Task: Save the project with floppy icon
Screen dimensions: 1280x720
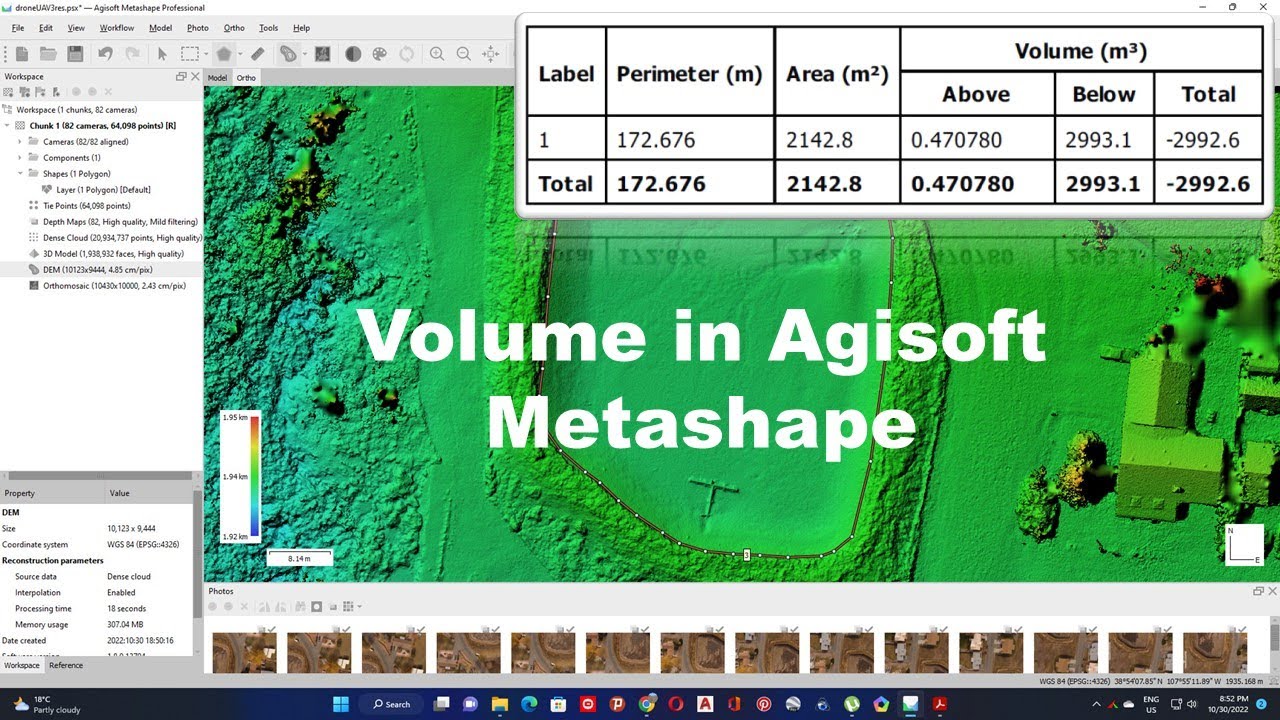Action: click(x=75, y=54)
